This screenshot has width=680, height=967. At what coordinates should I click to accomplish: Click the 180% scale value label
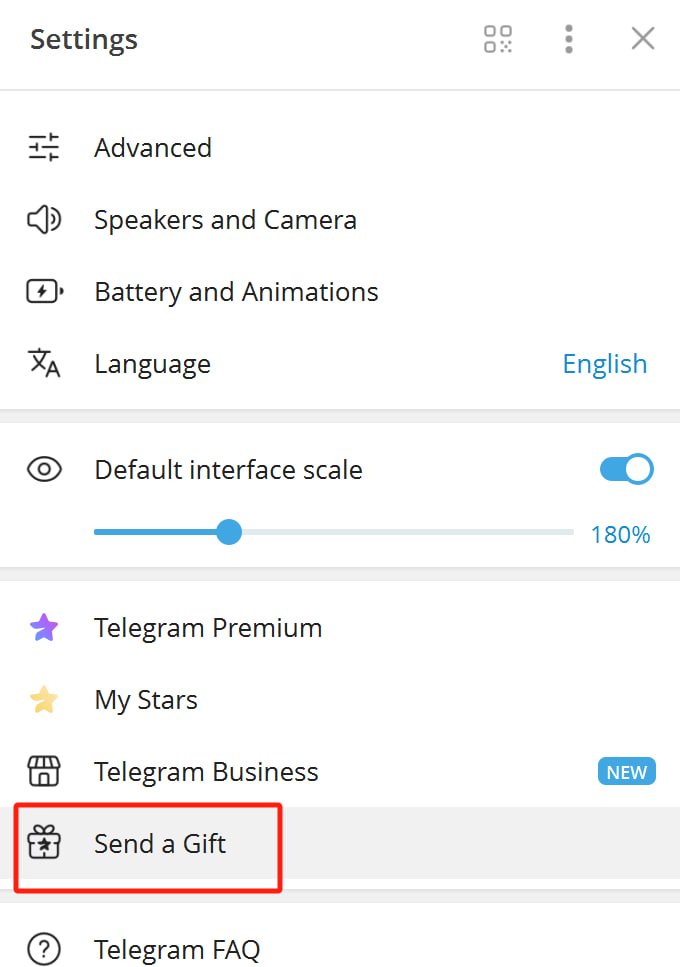click(620, 535)
